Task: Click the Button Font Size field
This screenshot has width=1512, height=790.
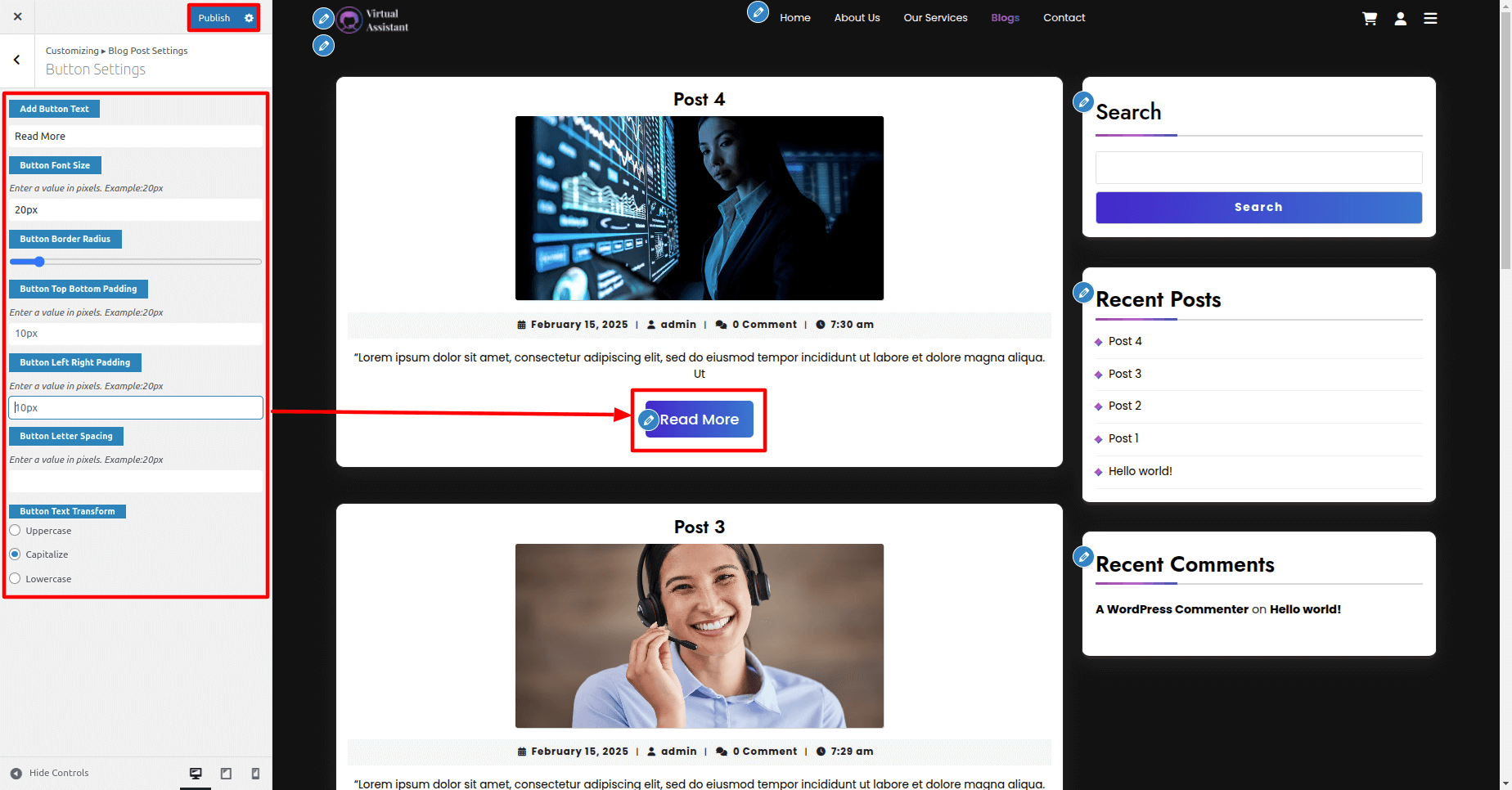Action: pyautogui.click(x=136, y=210)
